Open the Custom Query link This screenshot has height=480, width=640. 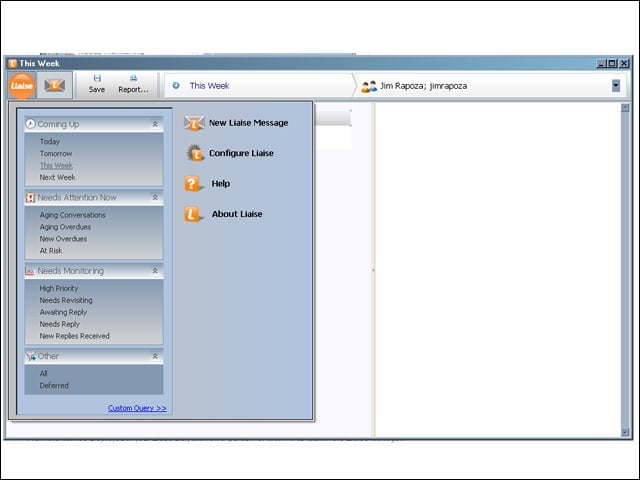coord(137,408)
